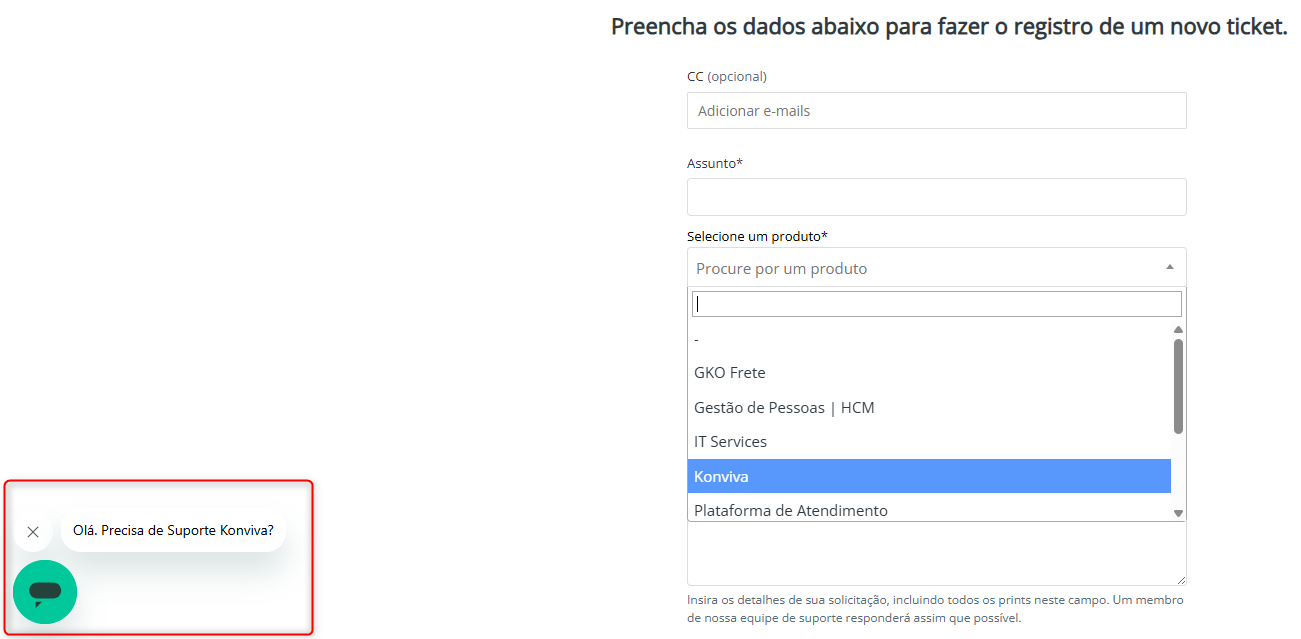Click the 'Procure por um produto' placeholder text
The height and width of the screenshot is (639, 1301).
tap(782, 268)
